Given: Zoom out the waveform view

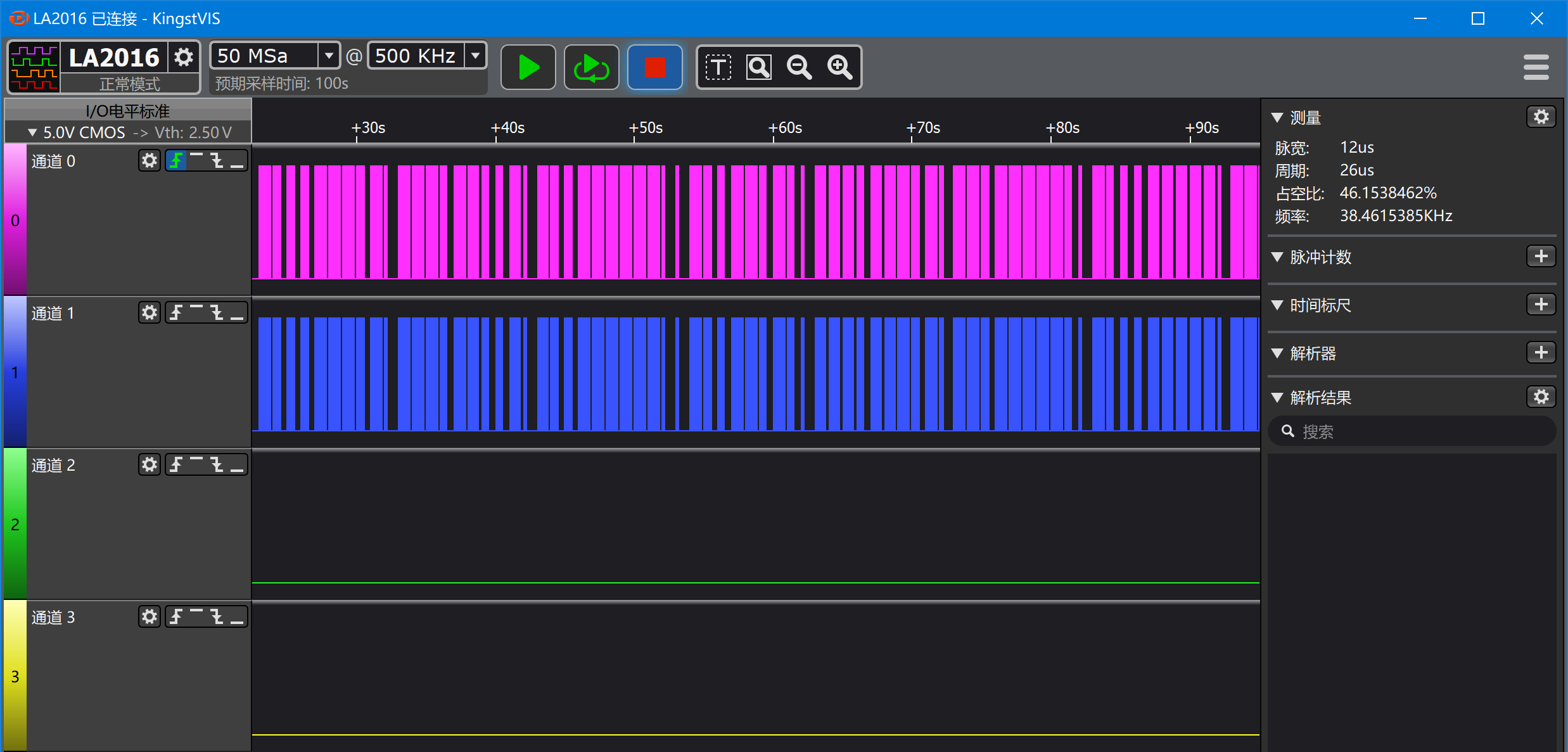Looking at the screenshot, I should [x=800, y=67].
